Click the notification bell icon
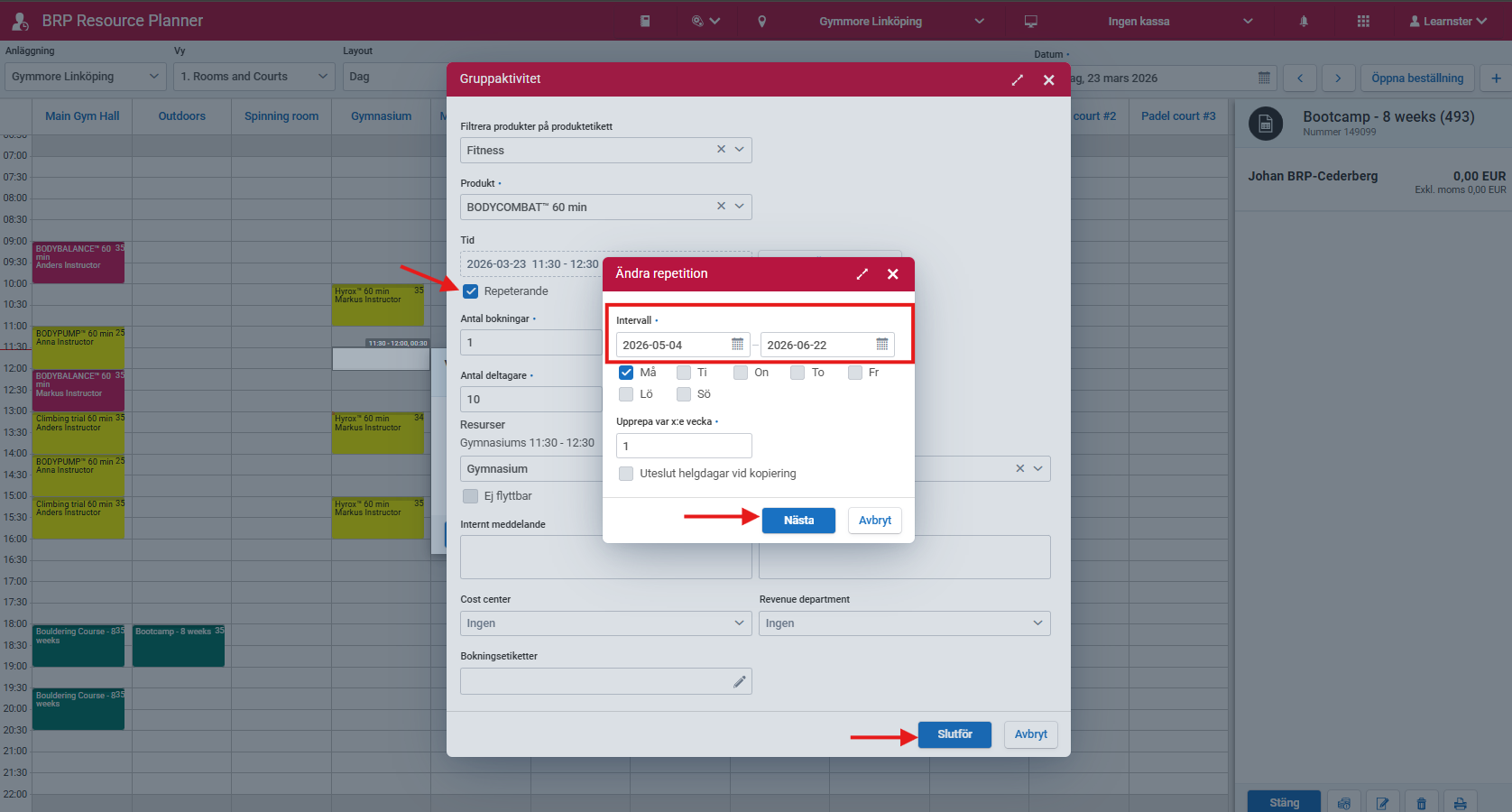The image size is (1512, 812). tap(1304, 22)
